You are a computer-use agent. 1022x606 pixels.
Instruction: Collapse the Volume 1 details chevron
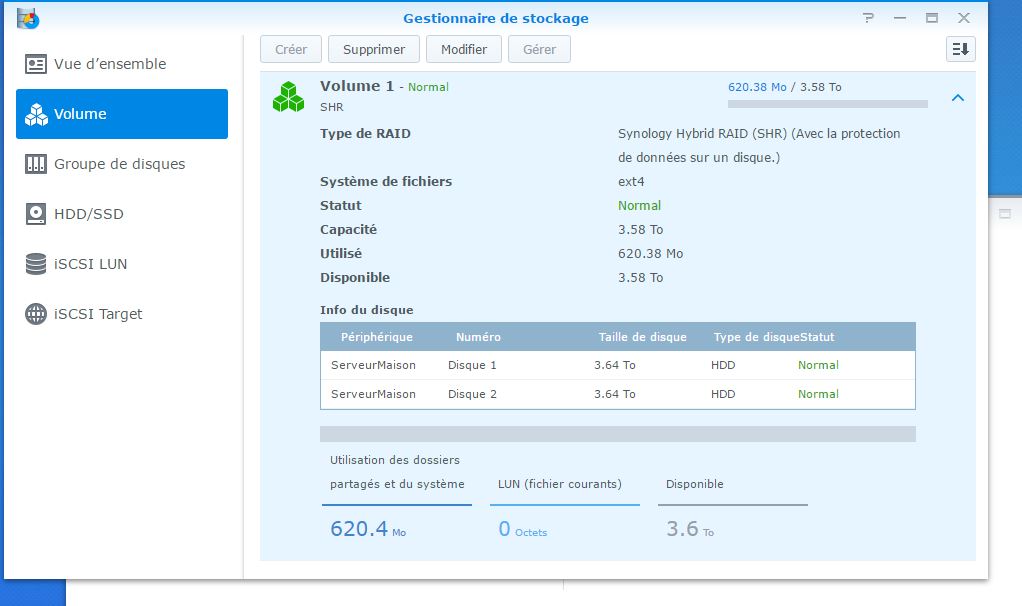[957, 98]
